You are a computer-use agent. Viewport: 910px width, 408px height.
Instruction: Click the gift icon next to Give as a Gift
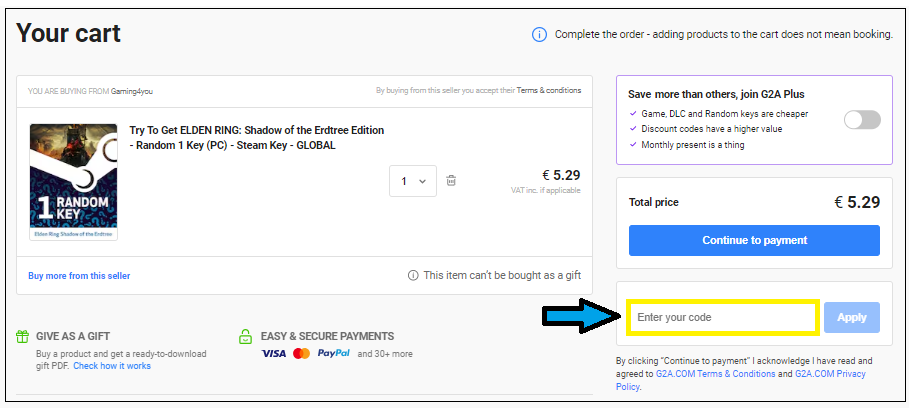click(23, 337)
